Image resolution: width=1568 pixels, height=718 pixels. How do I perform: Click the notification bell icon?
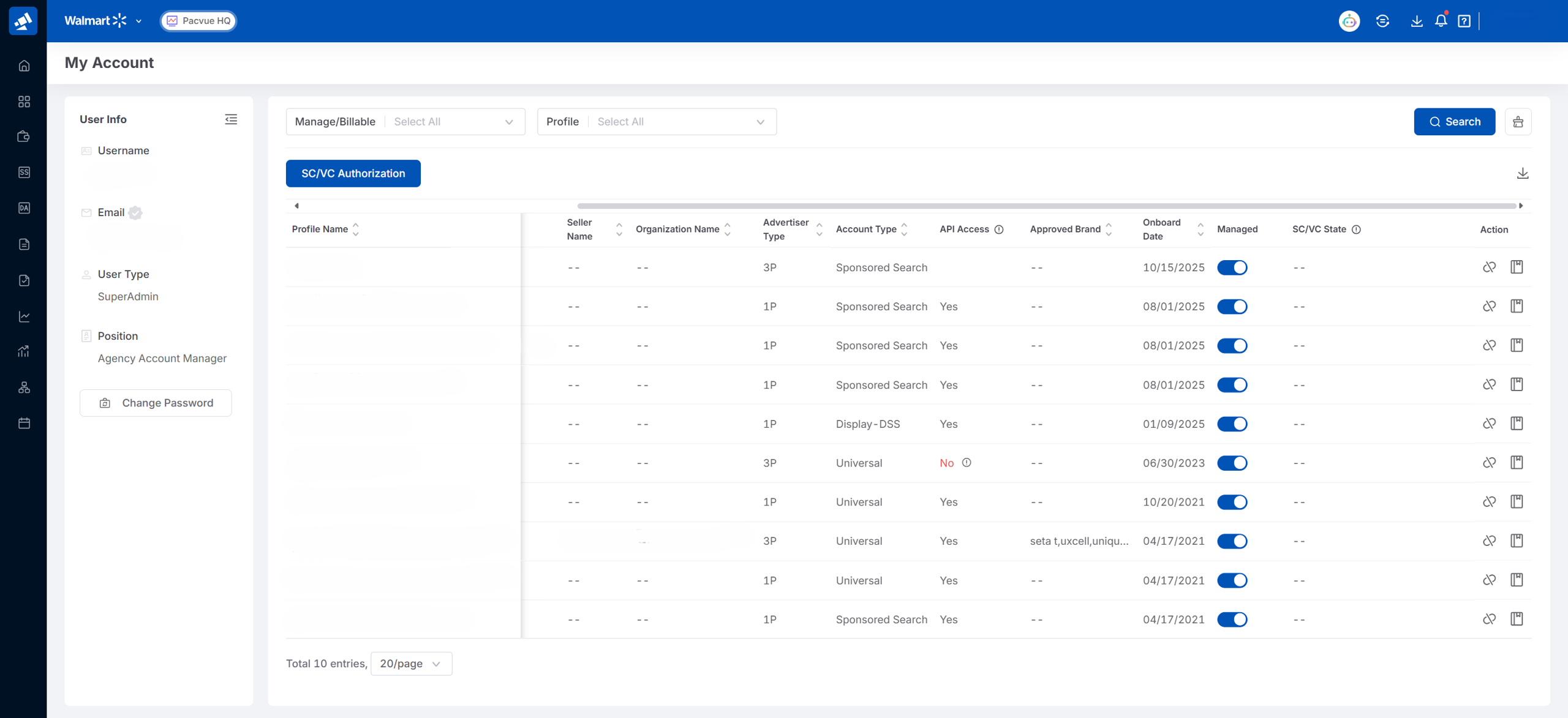point(1441,21)
